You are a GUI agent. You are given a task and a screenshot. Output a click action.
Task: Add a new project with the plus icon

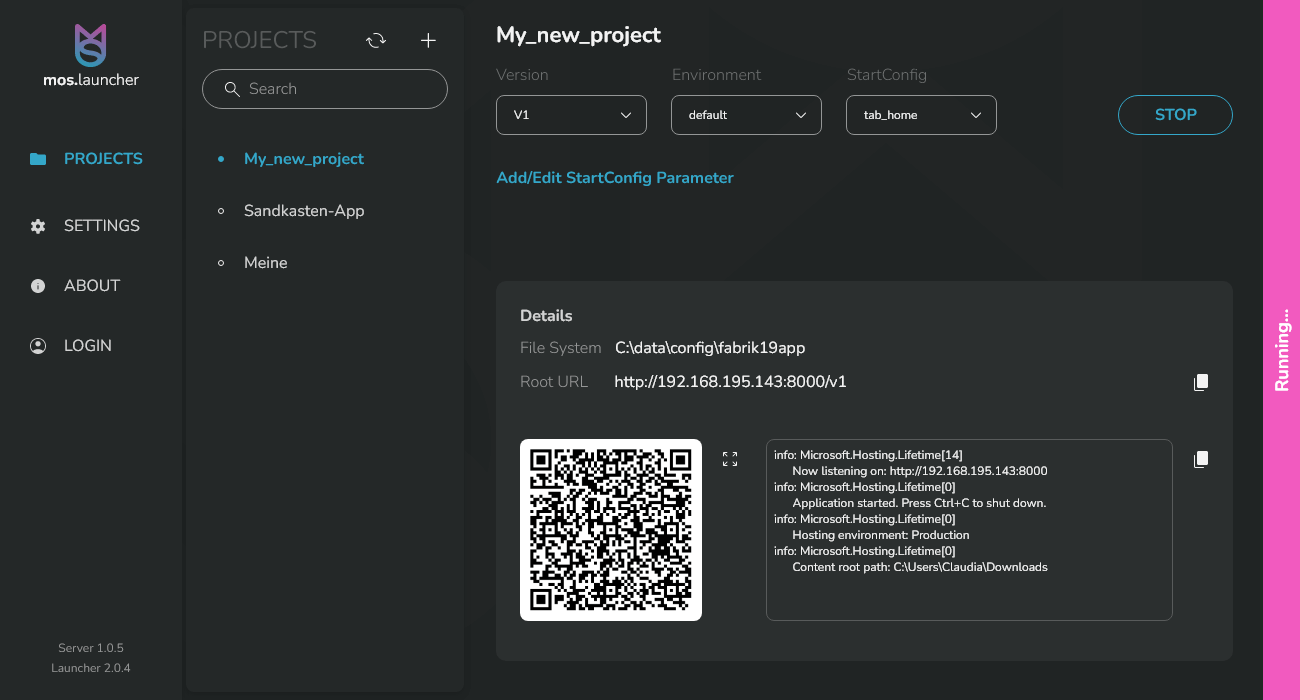tap(428, 40)
